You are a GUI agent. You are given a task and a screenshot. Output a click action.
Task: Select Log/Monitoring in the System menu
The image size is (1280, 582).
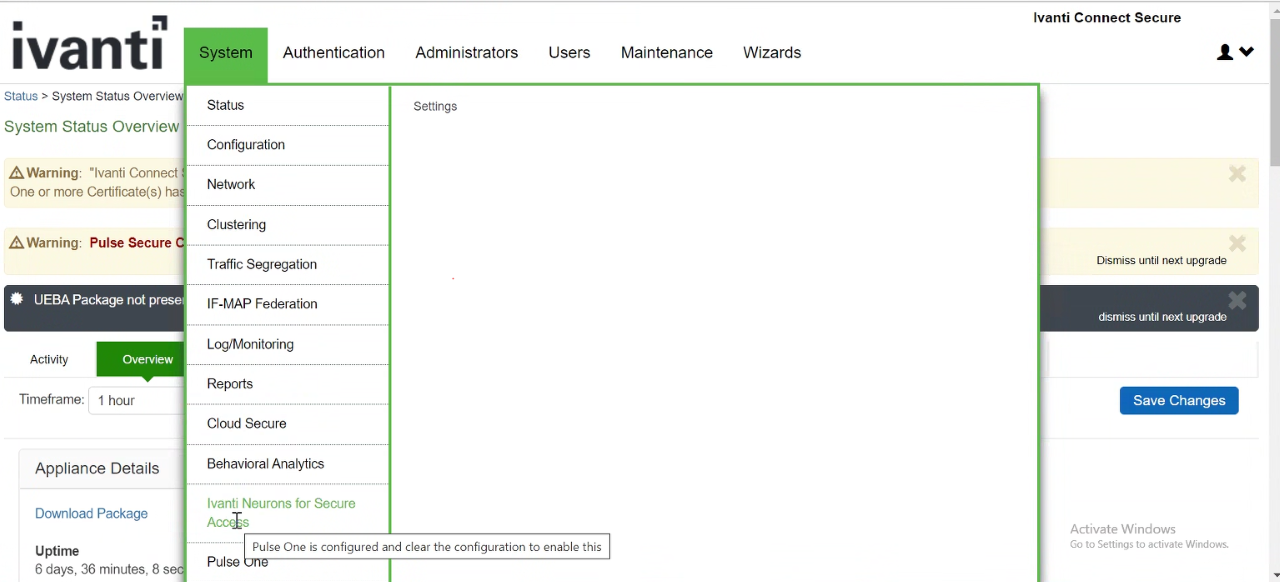250,344
